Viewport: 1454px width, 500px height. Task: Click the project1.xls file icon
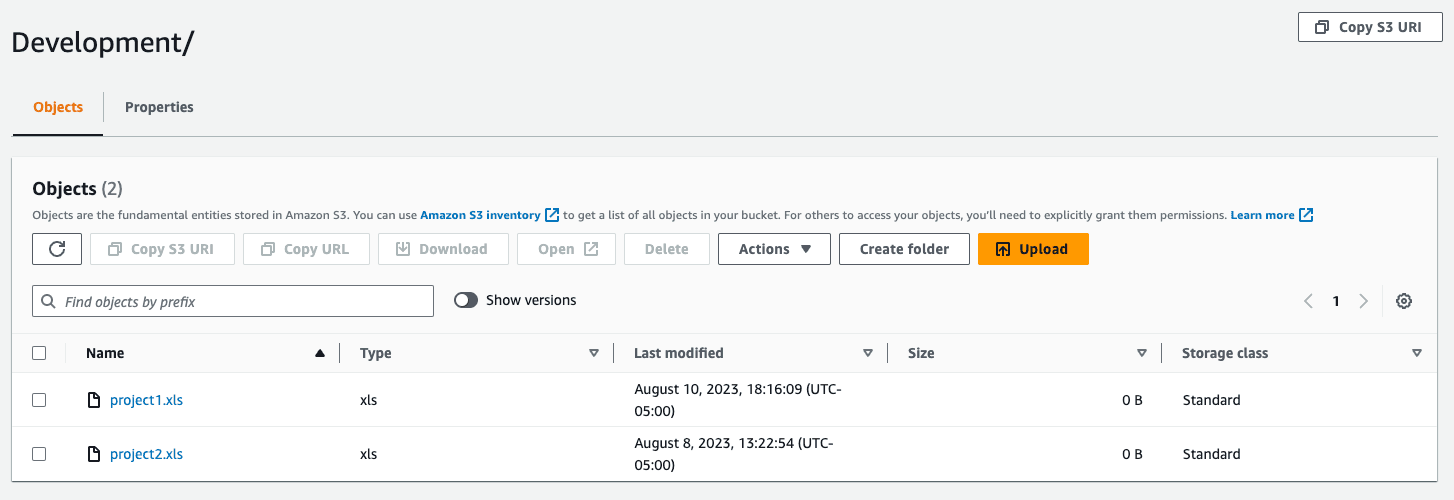pyautogui.click(x=94, y=400)
